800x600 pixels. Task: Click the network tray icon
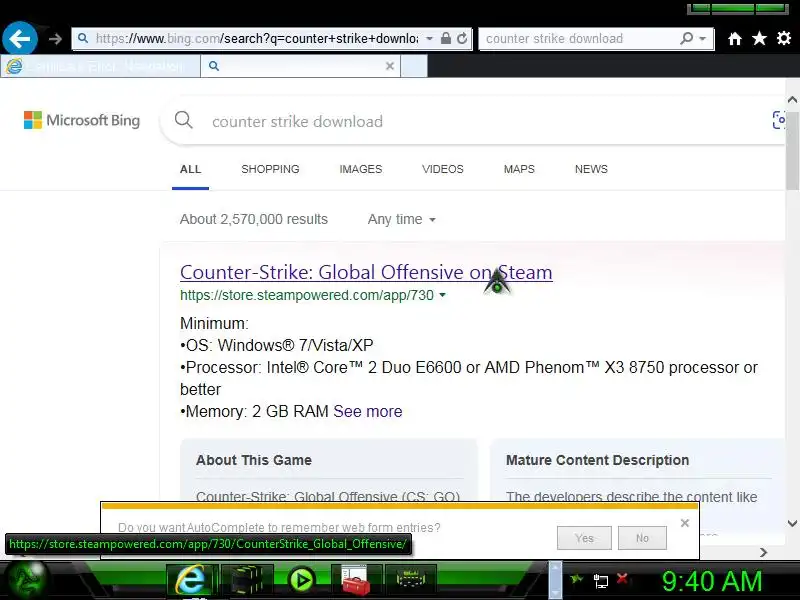point(601,581)
